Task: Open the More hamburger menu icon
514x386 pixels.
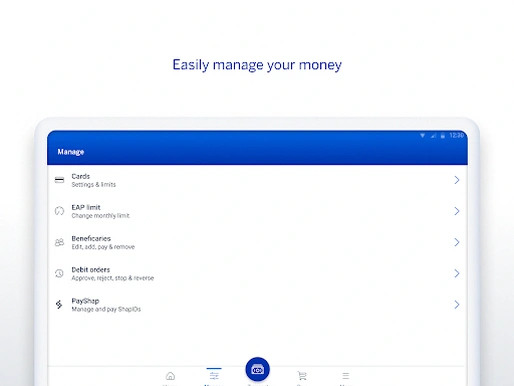Action: pos(346,376)
